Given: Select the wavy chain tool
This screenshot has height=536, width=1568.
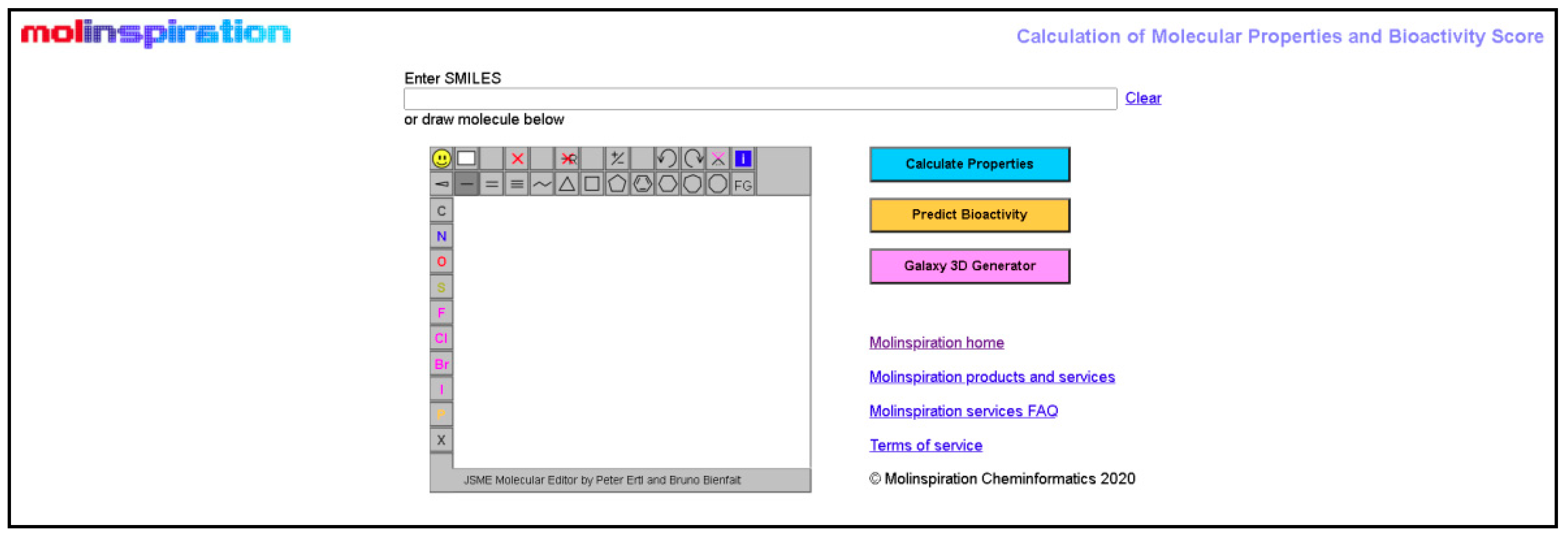Looking at the screenshot, I should pos(542,184).
